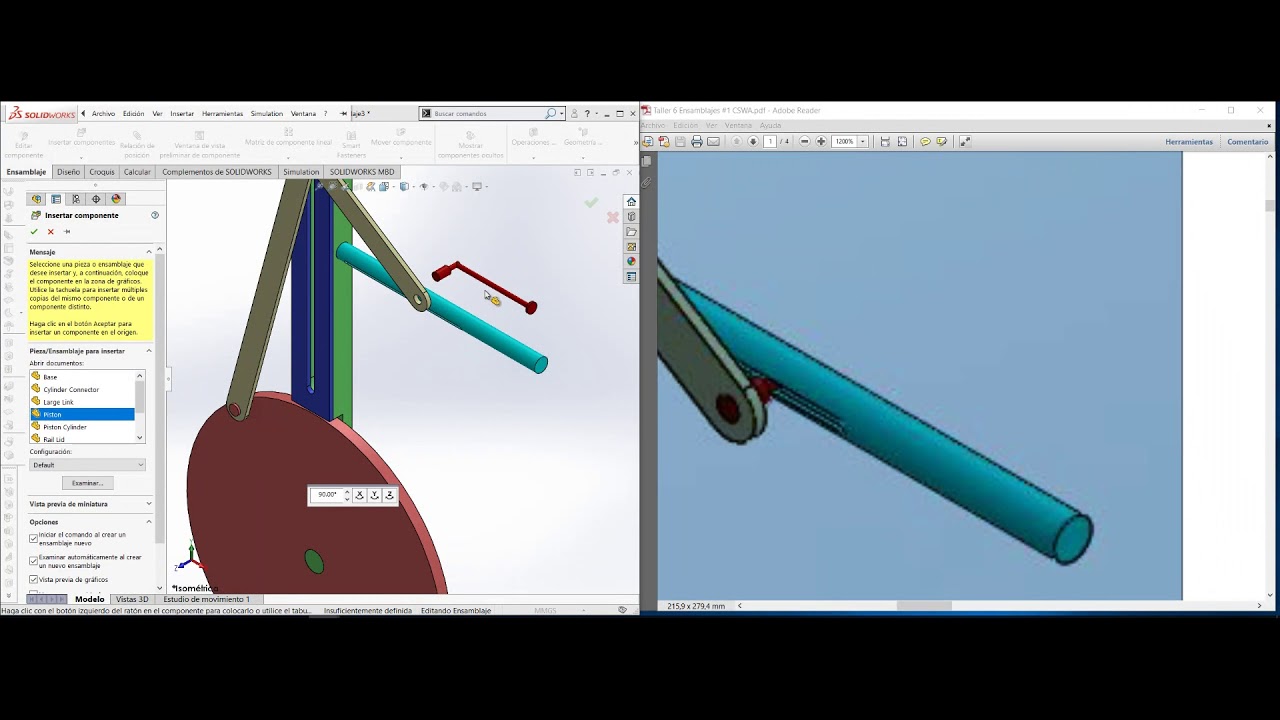Open Herramientas pane in Adobe Reader

click(1189, 142)
